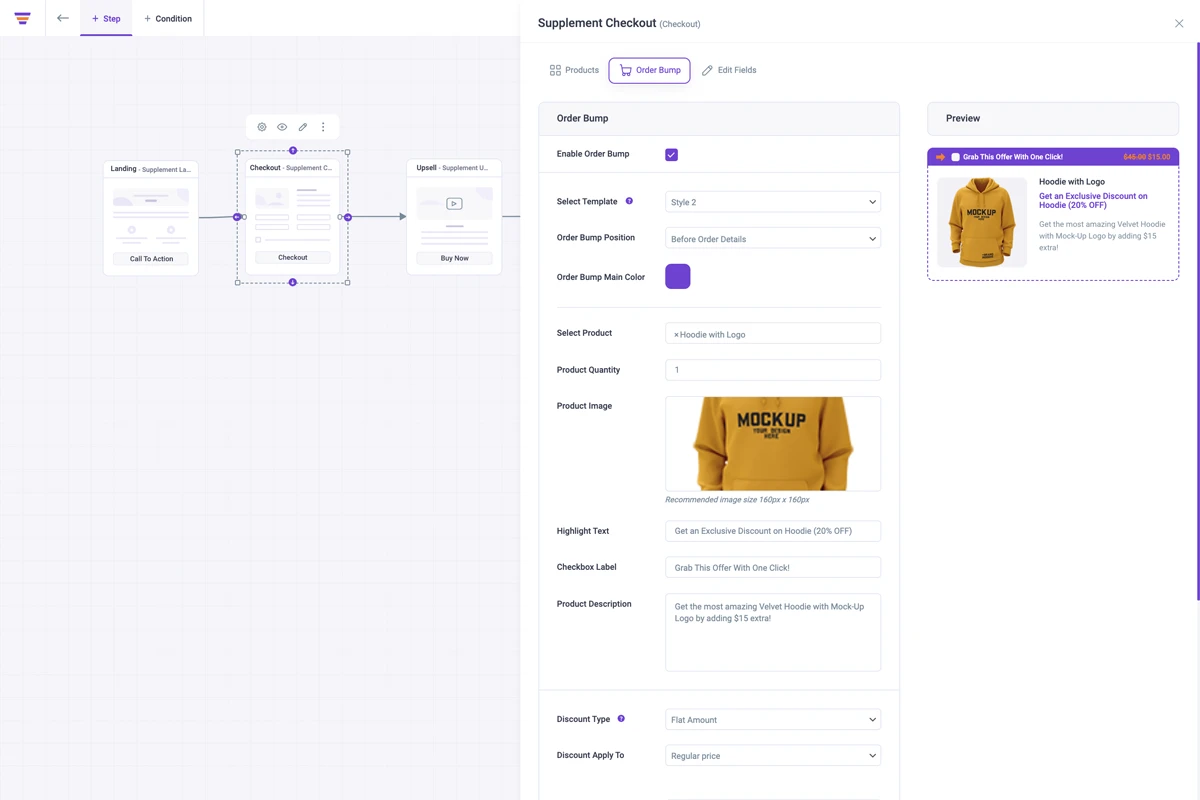Open three-dot more options for Checkout step
This screenshot has height=800, width=1200.
tap(323, 127)
